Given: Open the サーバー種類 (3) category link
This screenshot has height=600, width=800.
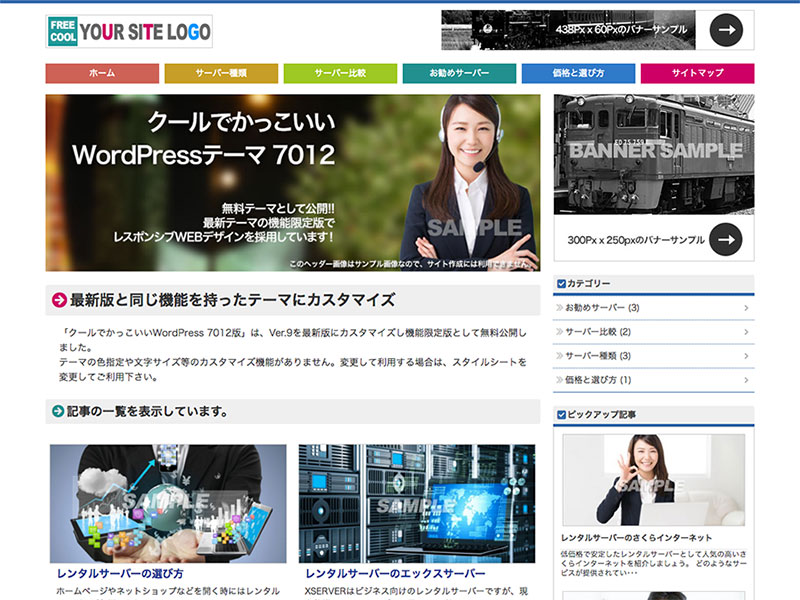Looking at the screenshot, I should [x=598, y=356].
